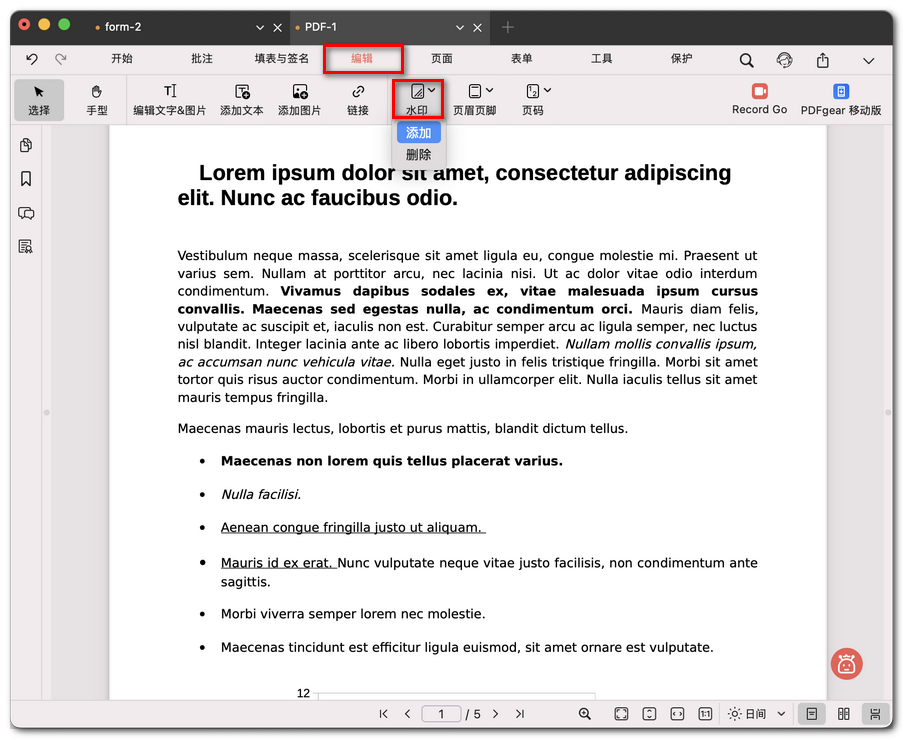Launch Record Go
Viewport: 904px width, 740px height.
(x=759, y=99)
